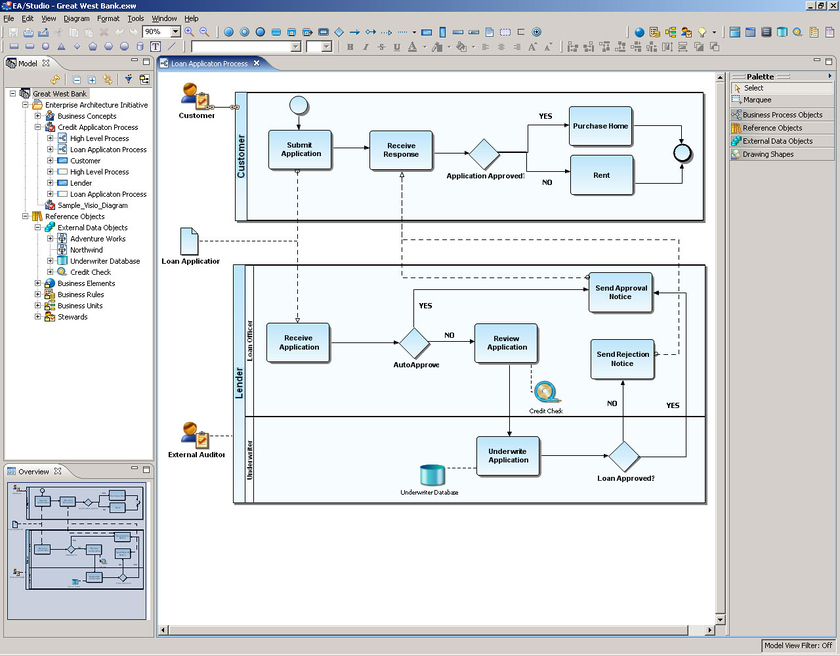840x656 pixels.
Task: Click the zoom in magnifier icon
Action: point(190,32)
